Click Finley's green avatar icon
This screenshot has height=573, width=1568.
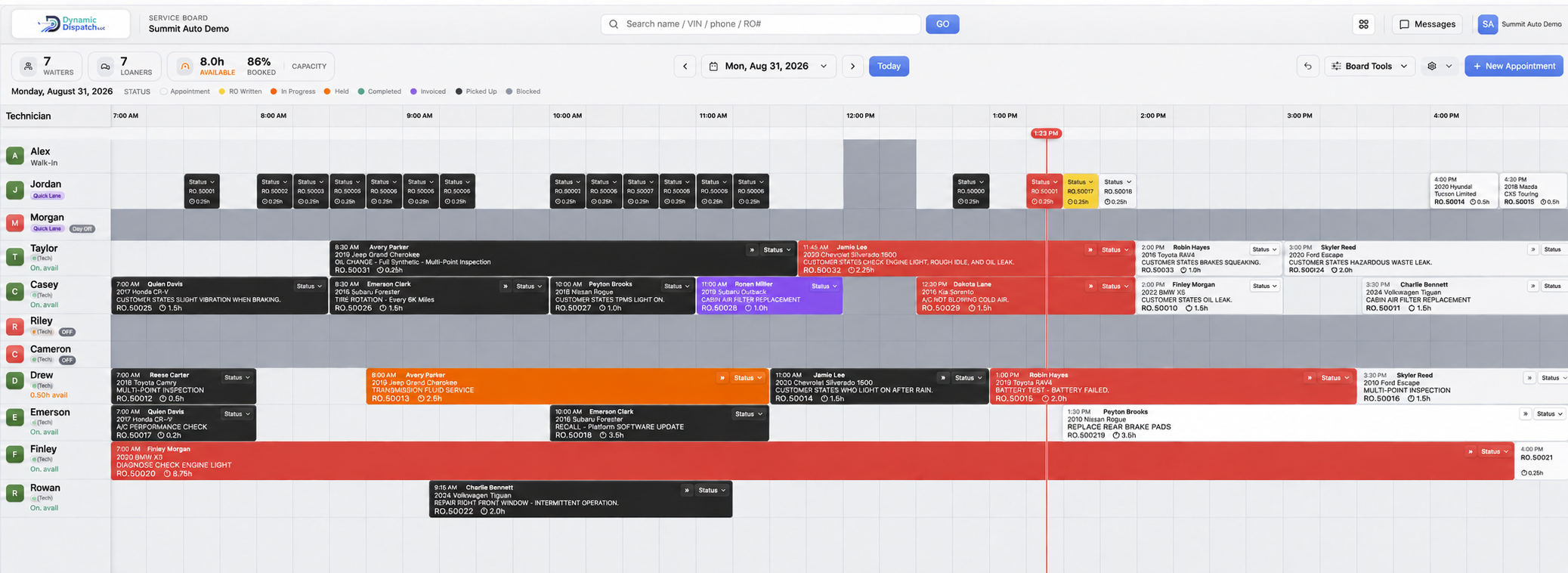tap(15, 454)
